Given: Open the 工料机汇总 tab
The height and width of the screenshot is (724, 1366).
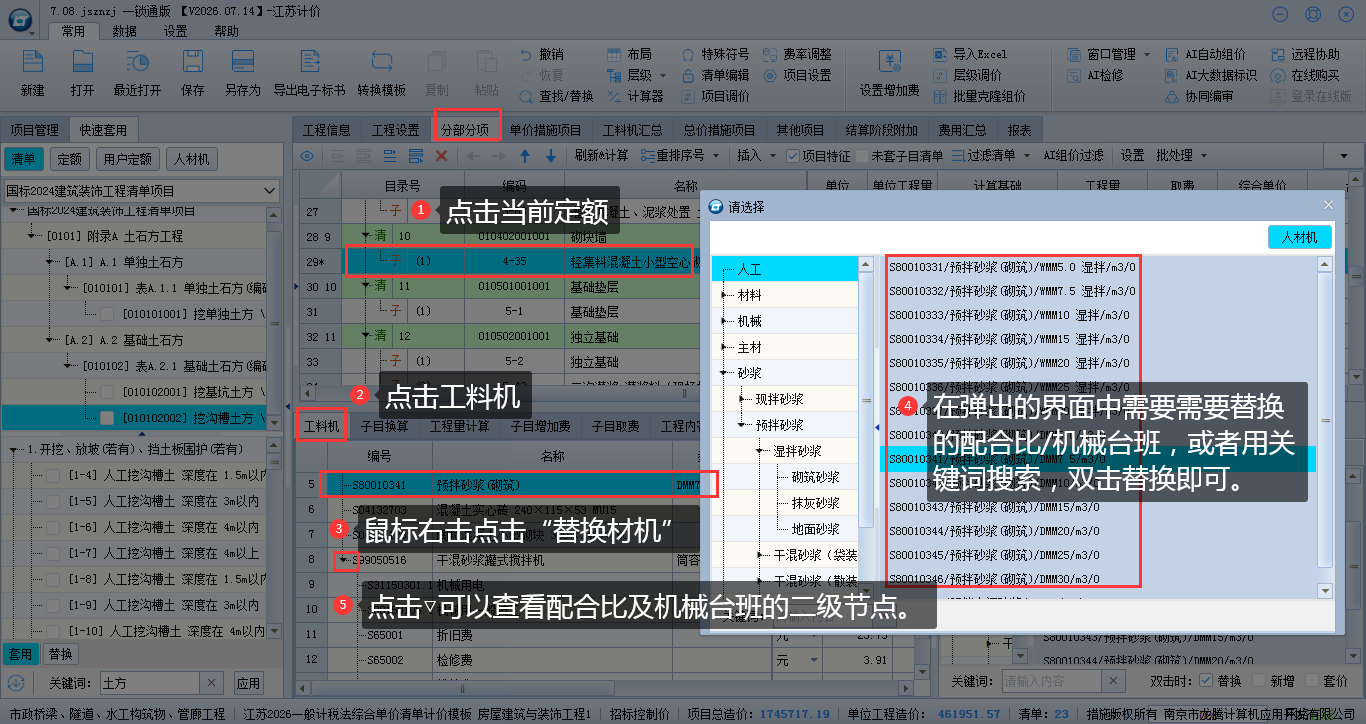Looking at the screenshot, I should [x=632, y=130].
